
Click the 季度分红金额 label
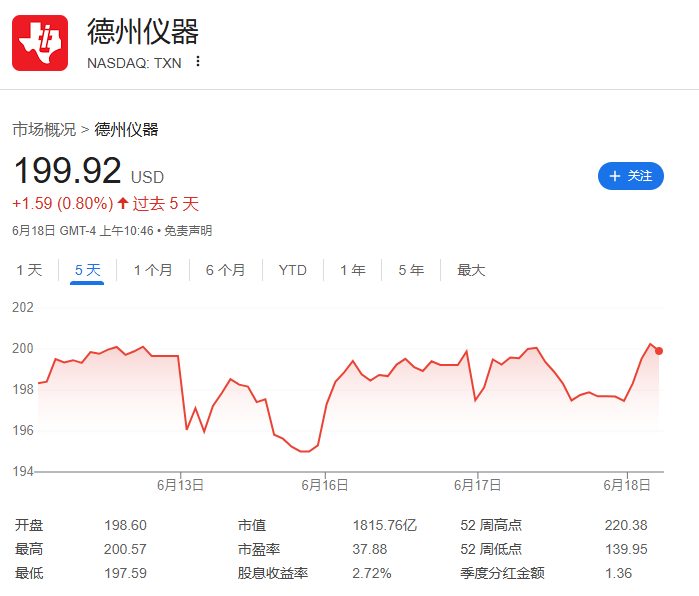coord(502,573)
